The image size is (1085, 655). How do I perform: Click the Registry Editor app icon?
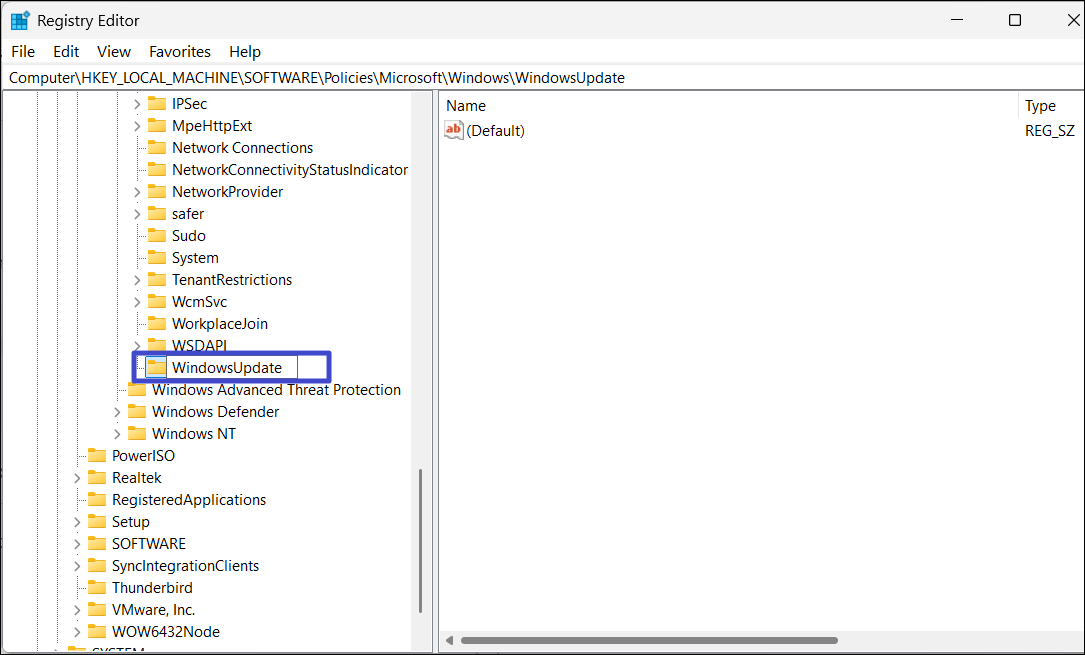20,21
